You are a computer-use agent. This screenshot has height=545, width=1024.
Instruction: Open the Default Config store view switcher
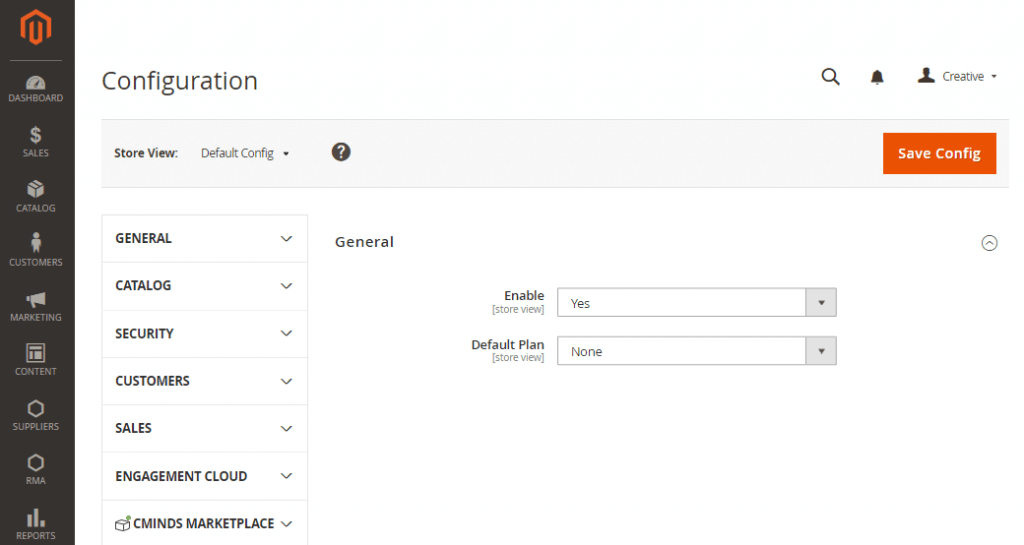pyautogui.click(x=245, y=153)
